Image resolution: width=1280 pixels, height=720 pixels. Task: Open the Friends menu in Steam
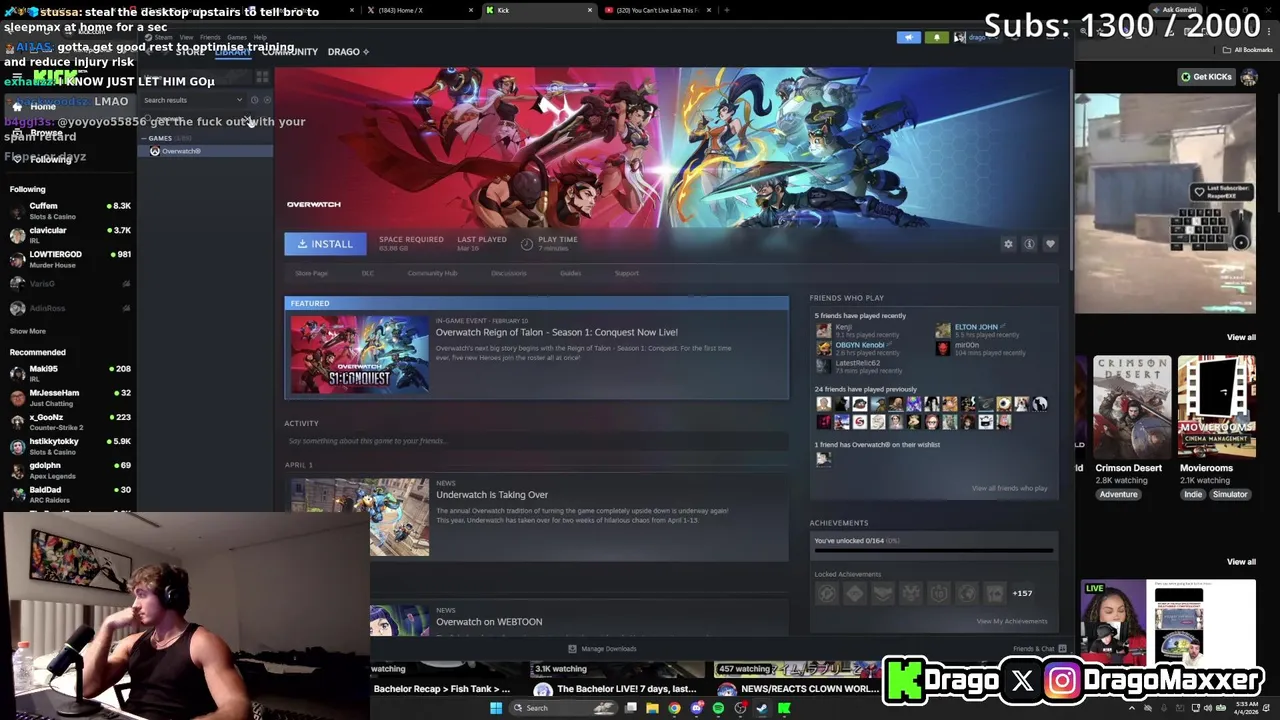[210, 37]
